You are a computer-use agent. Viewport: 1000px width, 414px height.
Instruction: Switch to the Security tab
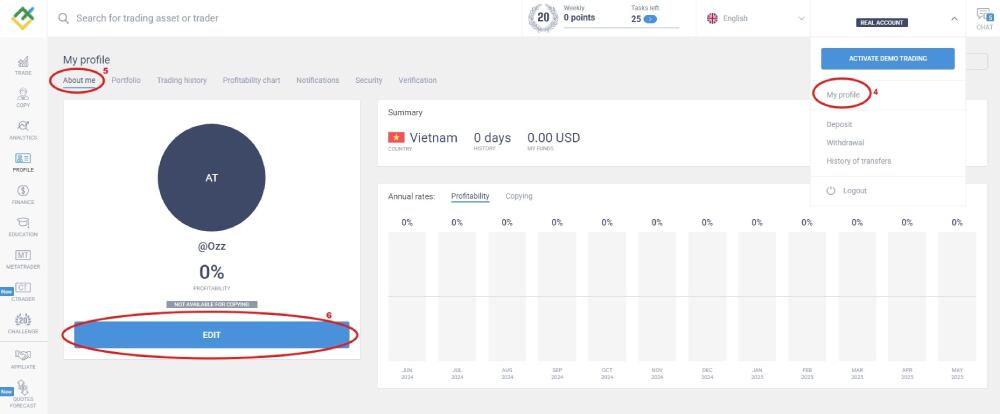coord(369,80)
